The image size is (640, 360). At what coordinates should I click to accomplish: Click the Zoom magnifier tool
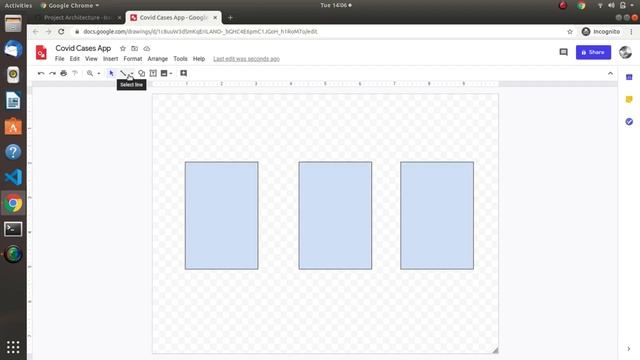(x=90, y=73)
